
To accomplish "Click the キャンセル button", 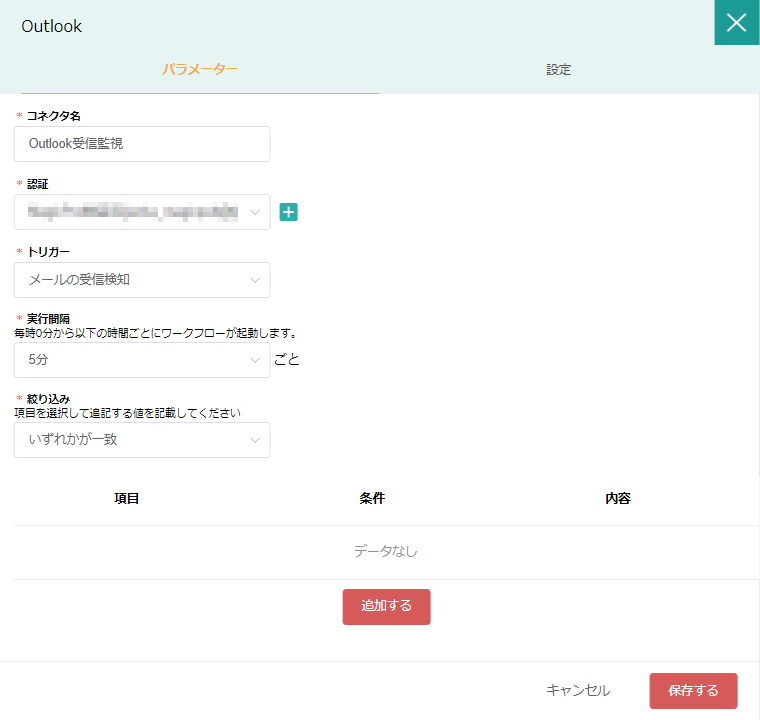I will 578,690.
